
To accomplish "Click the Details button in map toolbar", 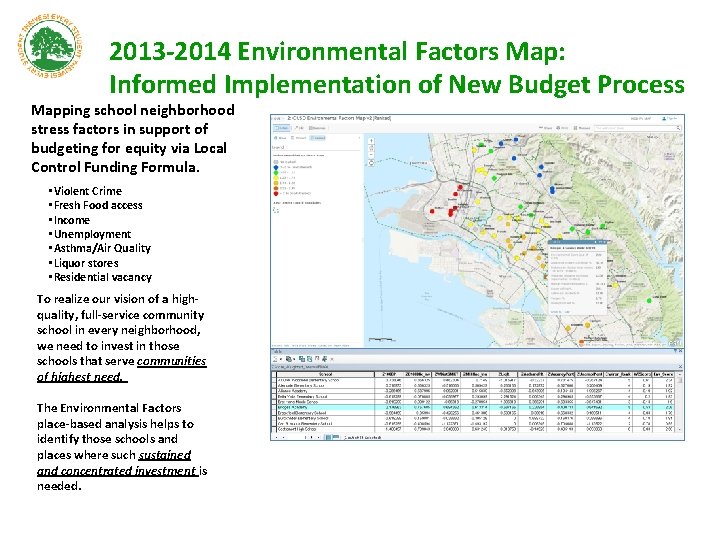I will click(282, 128).
